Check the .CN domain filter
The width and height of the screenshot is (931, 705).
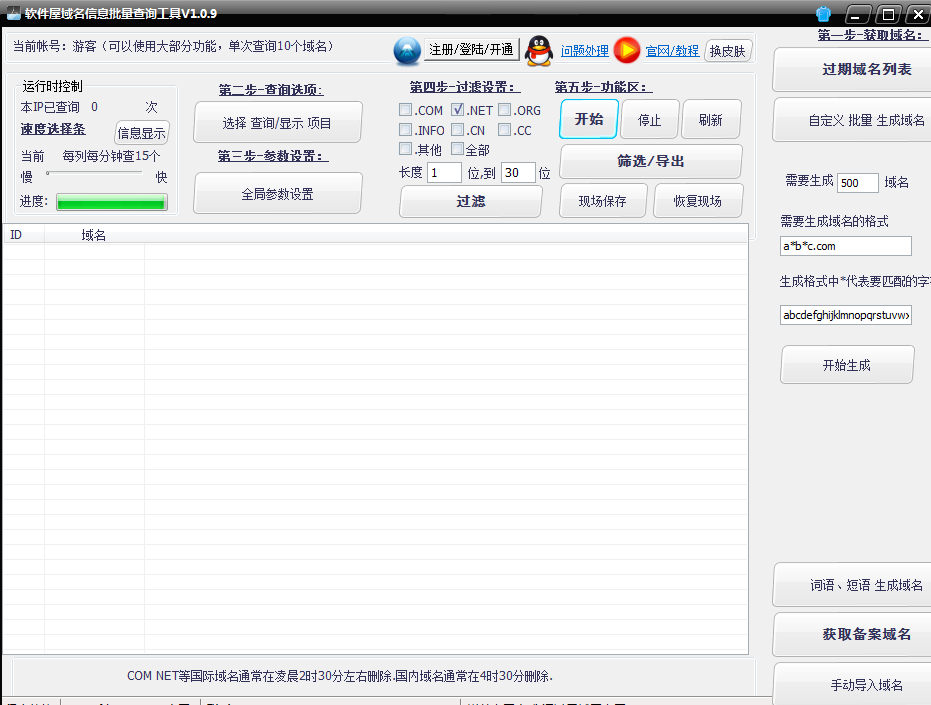click(457, 130)
